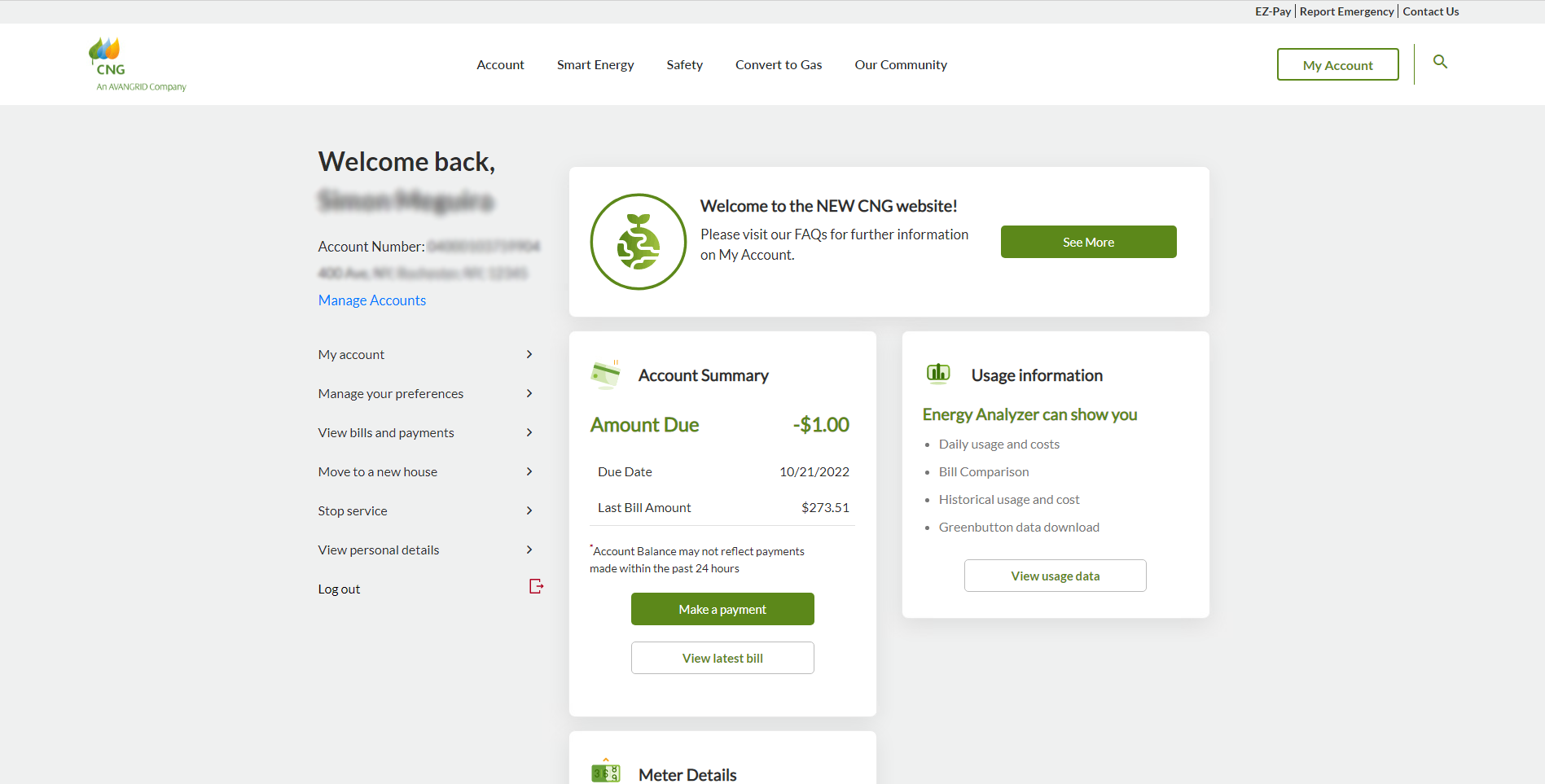
Task: Click the See More button
Action: click(1088, 242)
